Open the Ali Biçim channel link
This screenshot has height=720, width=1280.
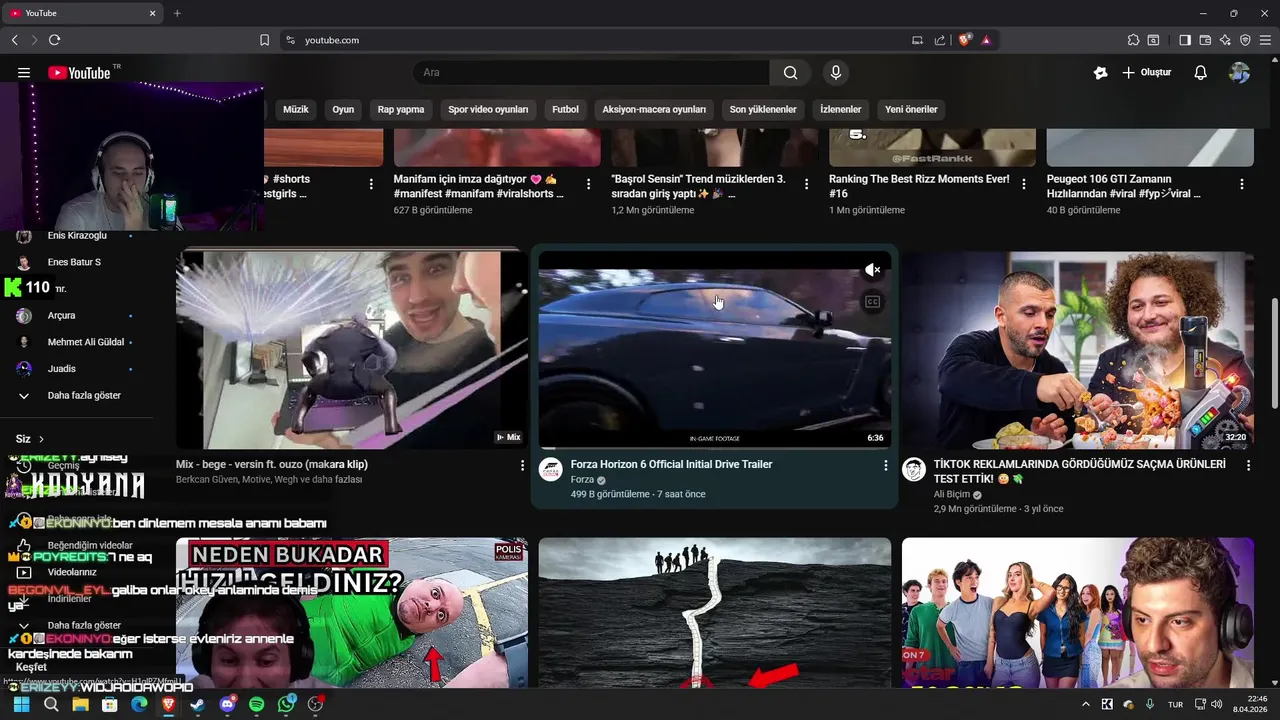point(952,494)
